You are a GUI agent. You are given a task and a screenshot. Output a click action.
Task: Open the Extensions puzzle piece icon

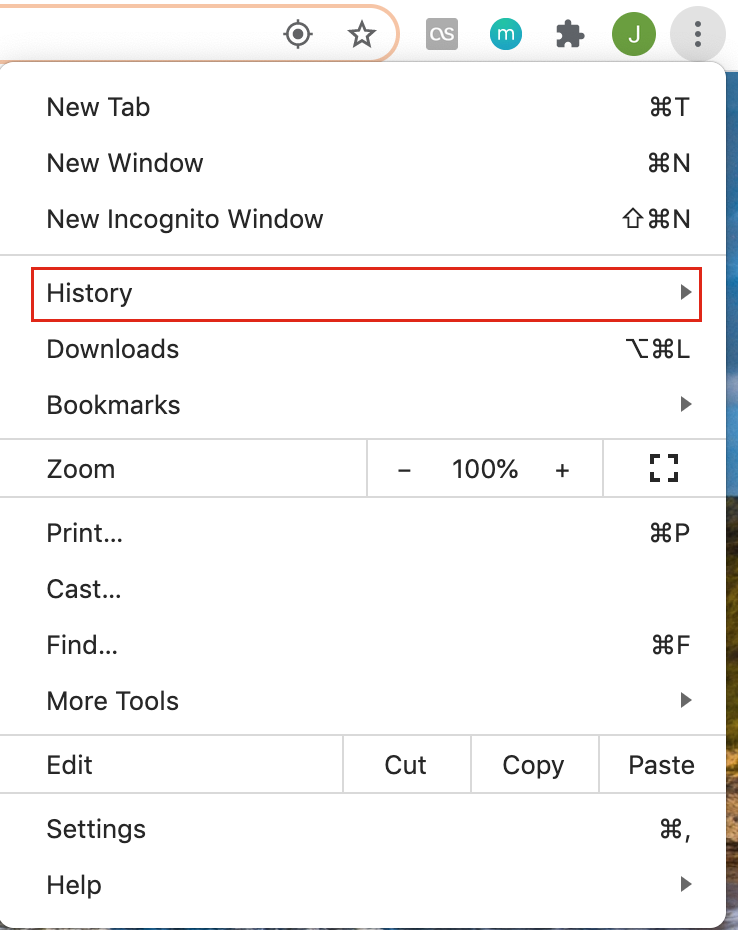coord(570,34)
